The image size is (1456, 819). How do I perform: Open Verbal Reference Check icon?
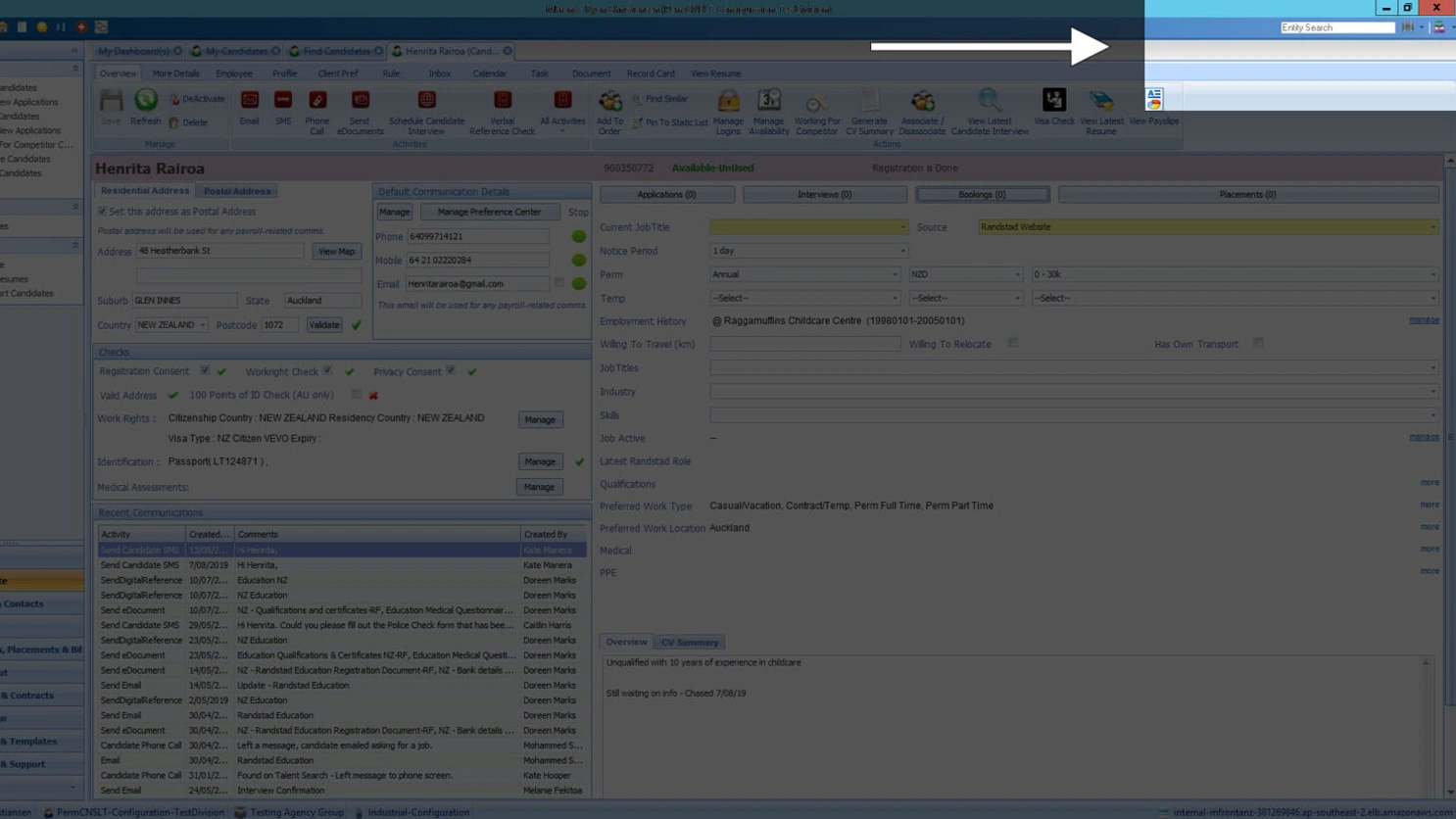coord(502,101)
